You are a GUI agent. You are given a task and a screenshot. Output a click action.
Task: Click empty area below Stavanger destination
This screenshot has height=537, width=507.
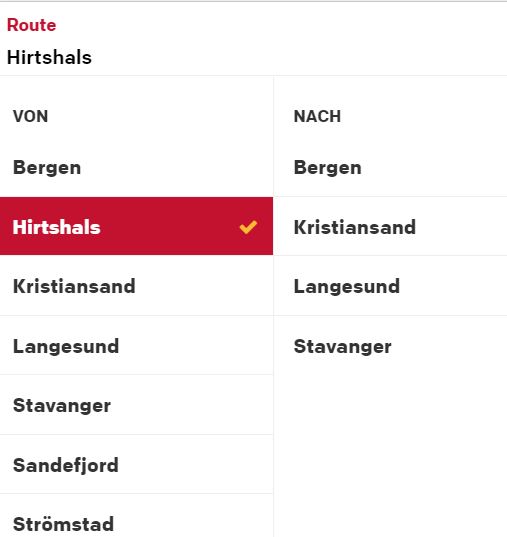click(x=391, y=455)
